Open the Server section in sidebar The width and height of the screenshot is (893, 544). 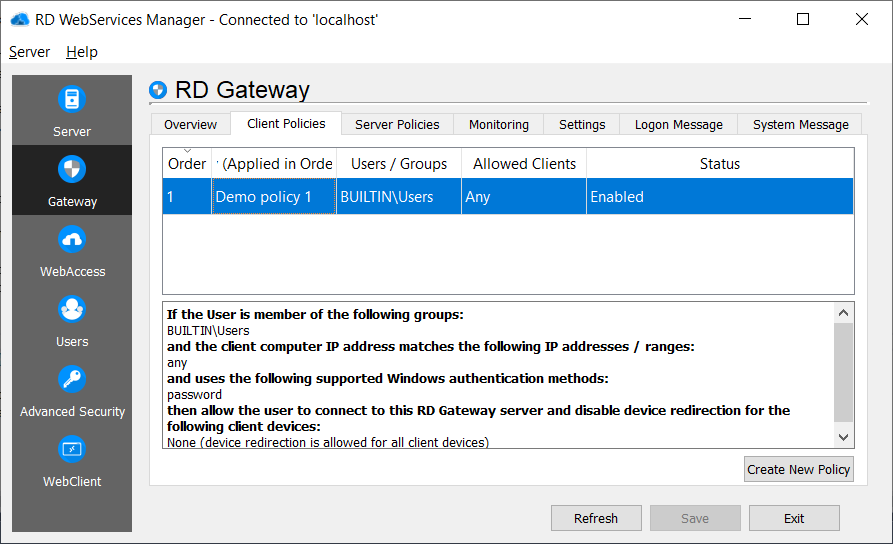[x=71, y=110]
